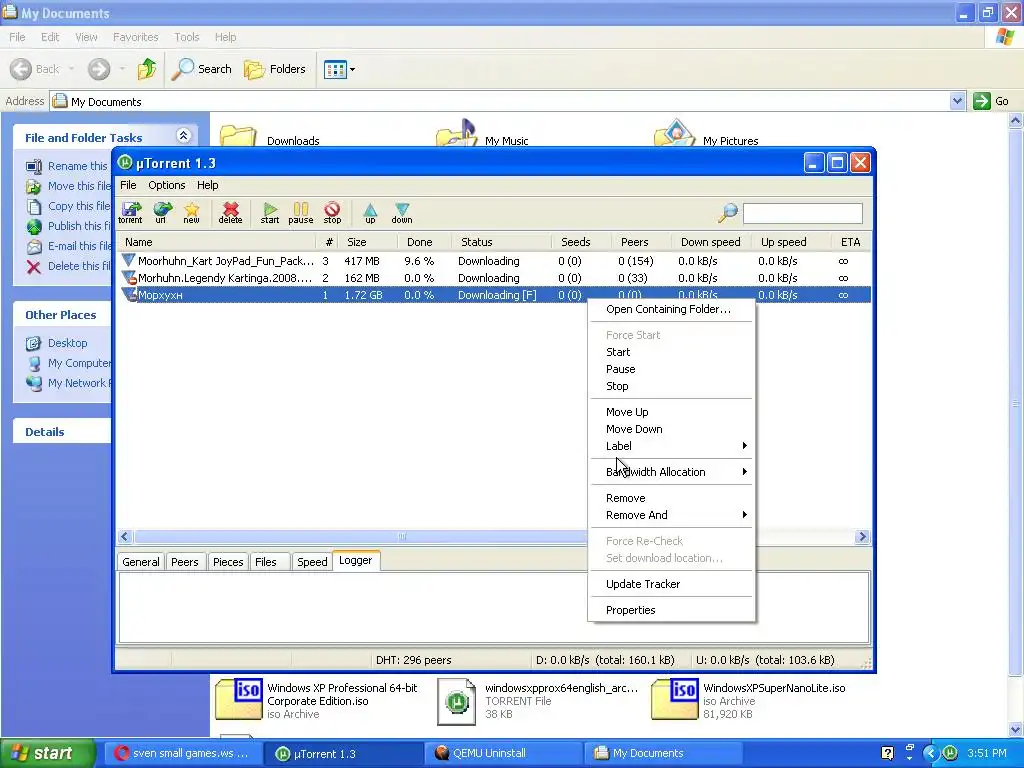
Task: Toggle the Folders pane in My Documents
Action: [x=275, y=69]
